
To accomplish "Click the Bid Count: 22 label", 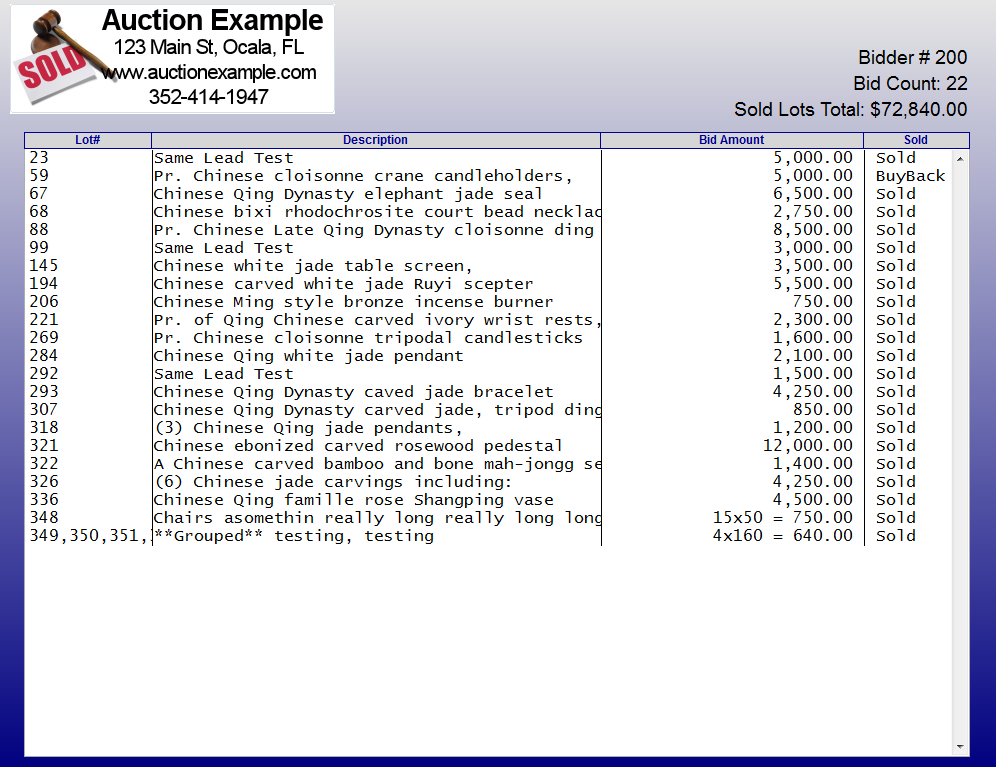I will 910,84.
